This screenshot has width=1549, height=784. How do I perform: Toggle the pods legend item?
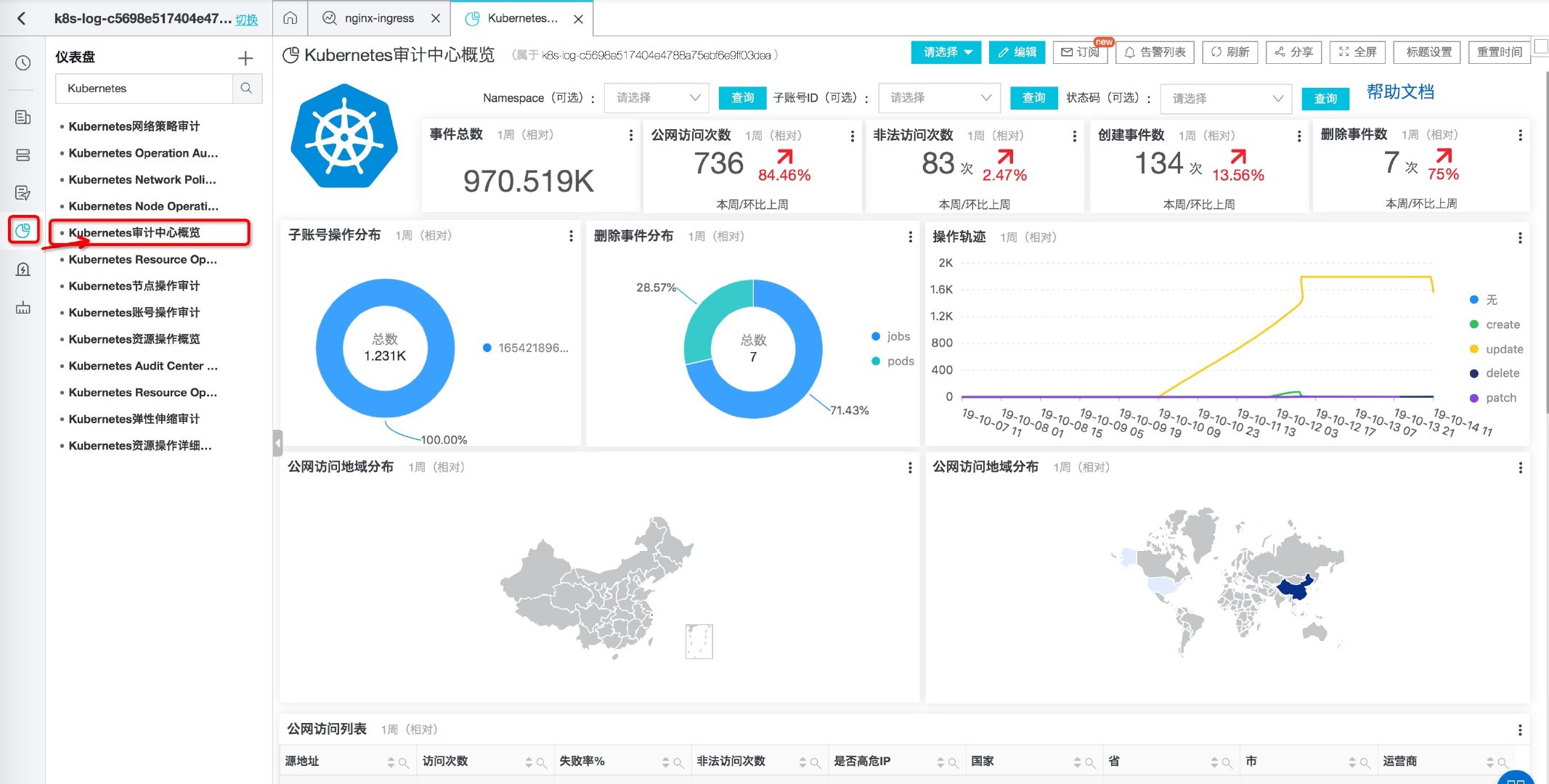click(x=900, y=362)
